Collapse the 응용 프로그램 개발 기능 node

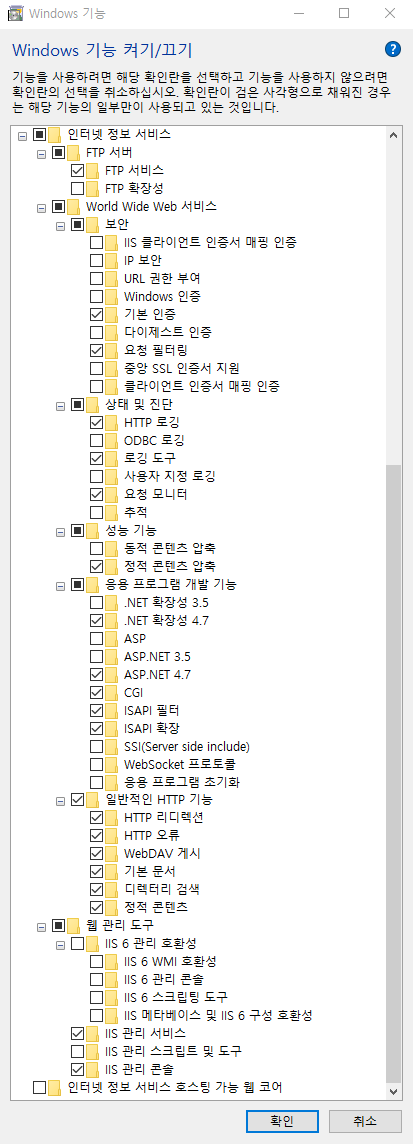(60, 585)
